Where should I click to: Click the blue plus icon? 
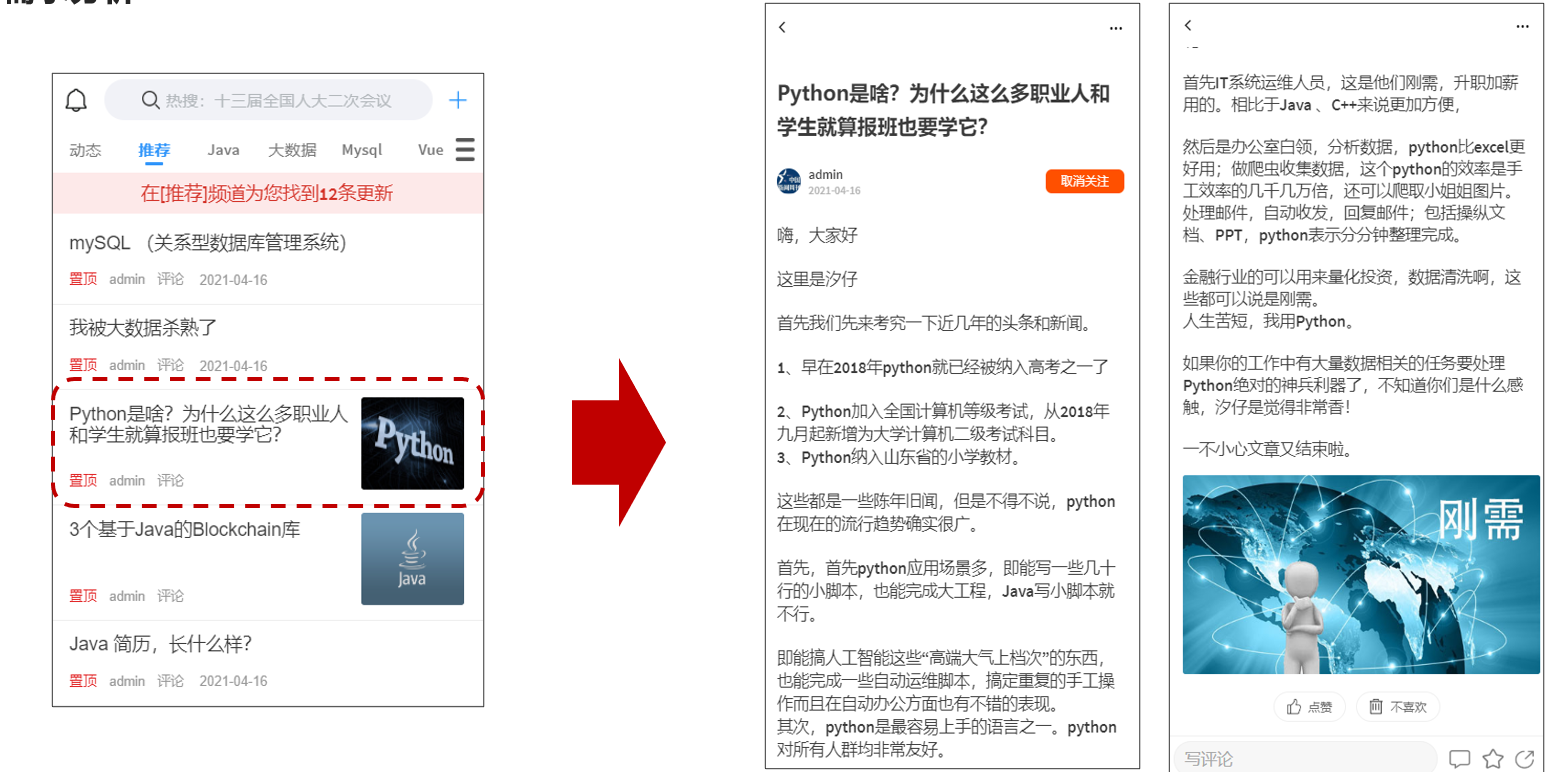point(457,100)
